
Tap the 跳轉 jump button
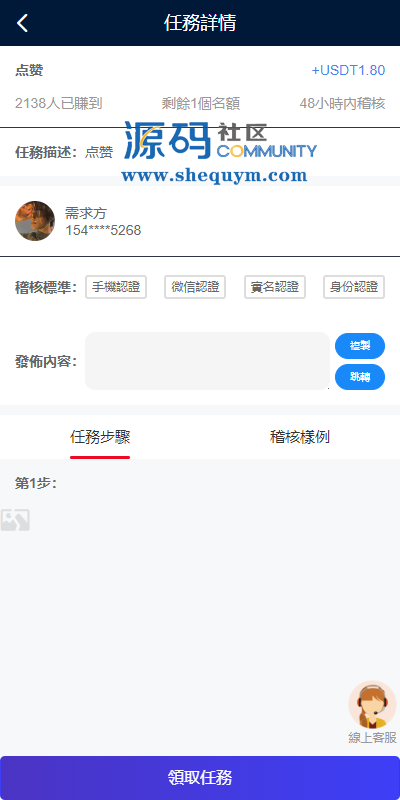(x=360, y=377)
